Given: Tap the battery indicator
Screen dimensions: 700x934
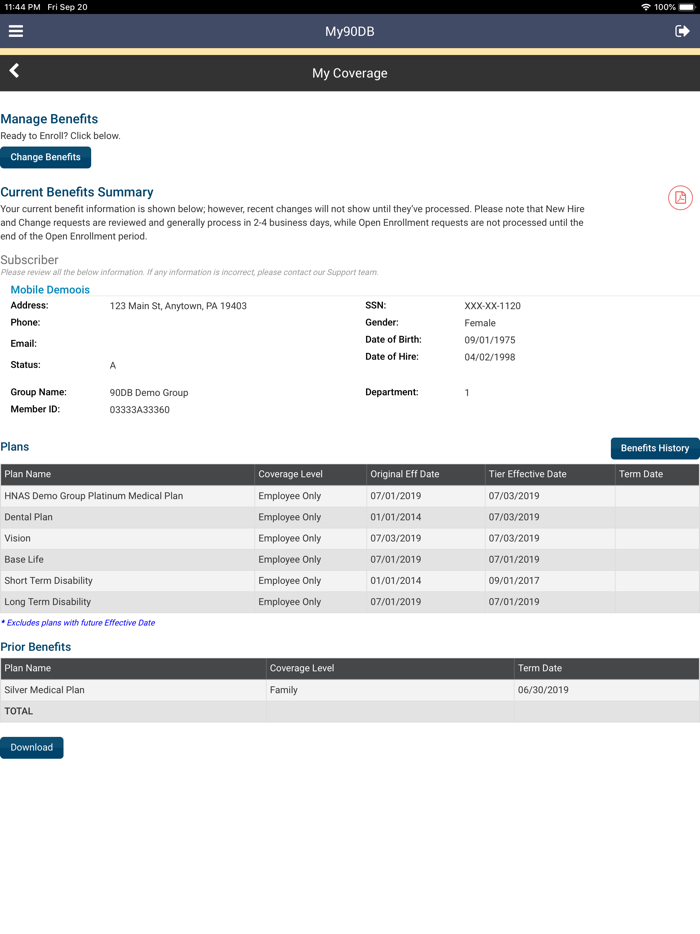Looking at the screenshot, I should point(687,7).
